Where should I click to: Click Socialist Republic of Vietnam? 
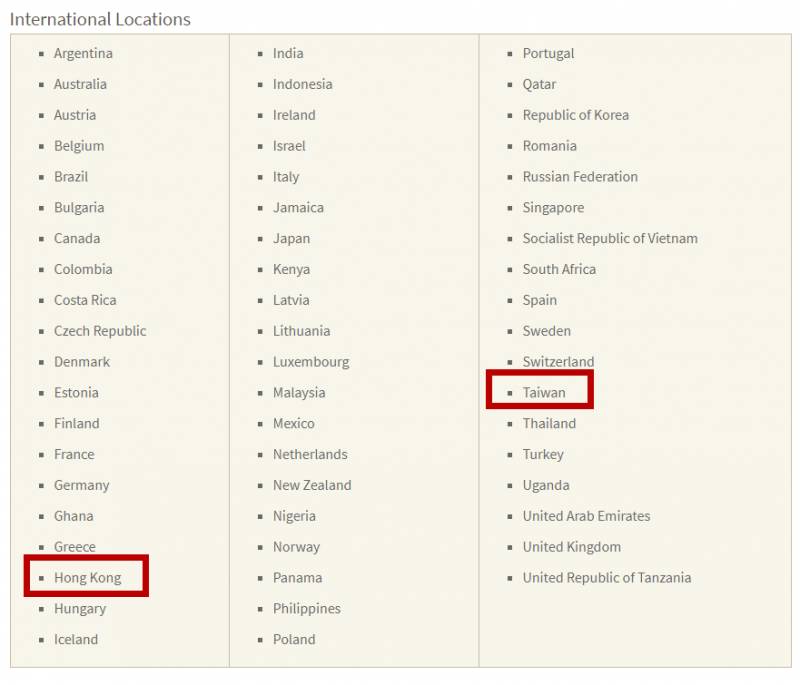610,239
